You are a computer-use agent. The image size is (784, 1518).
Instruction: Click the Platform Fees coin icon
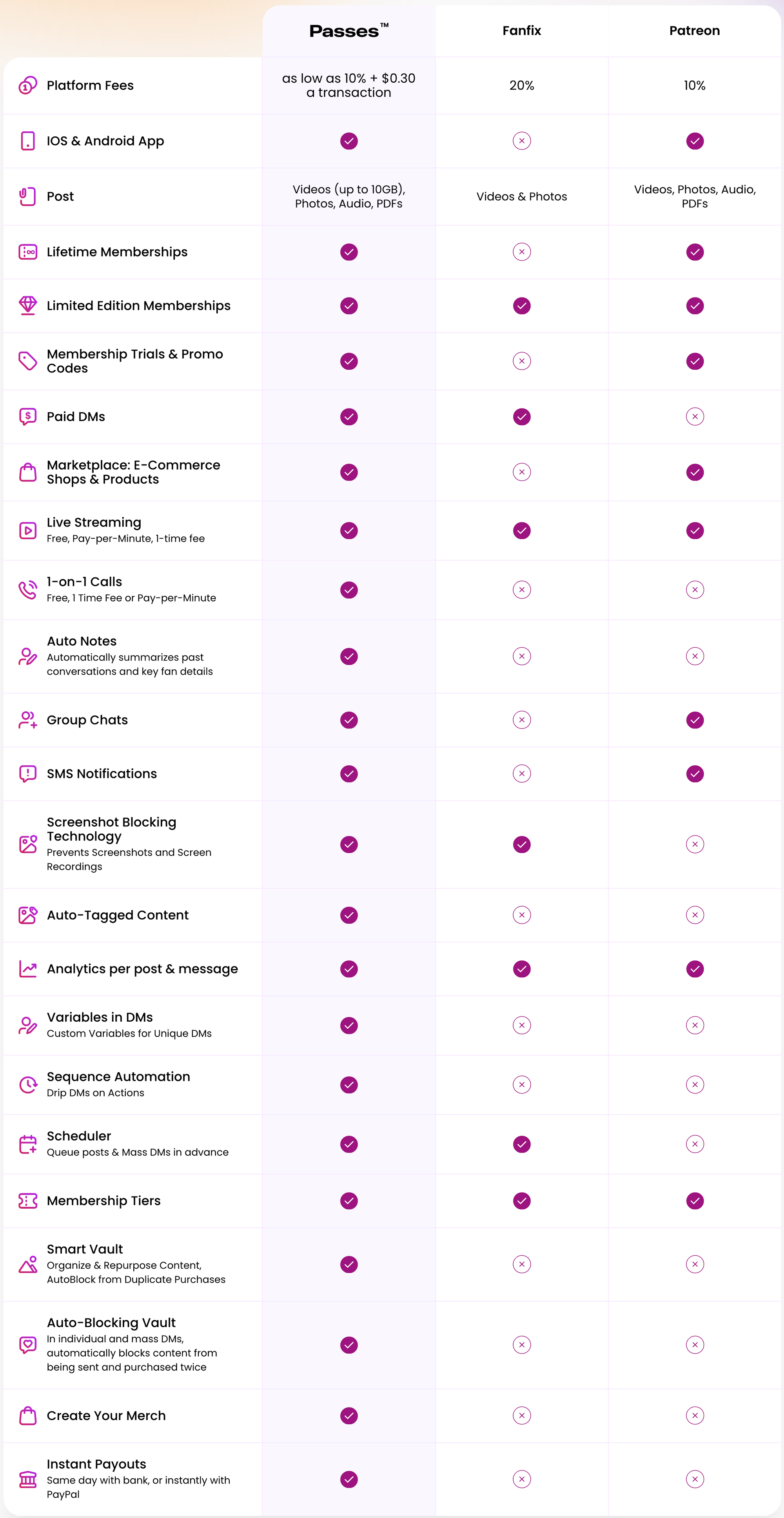click(28, 85)
